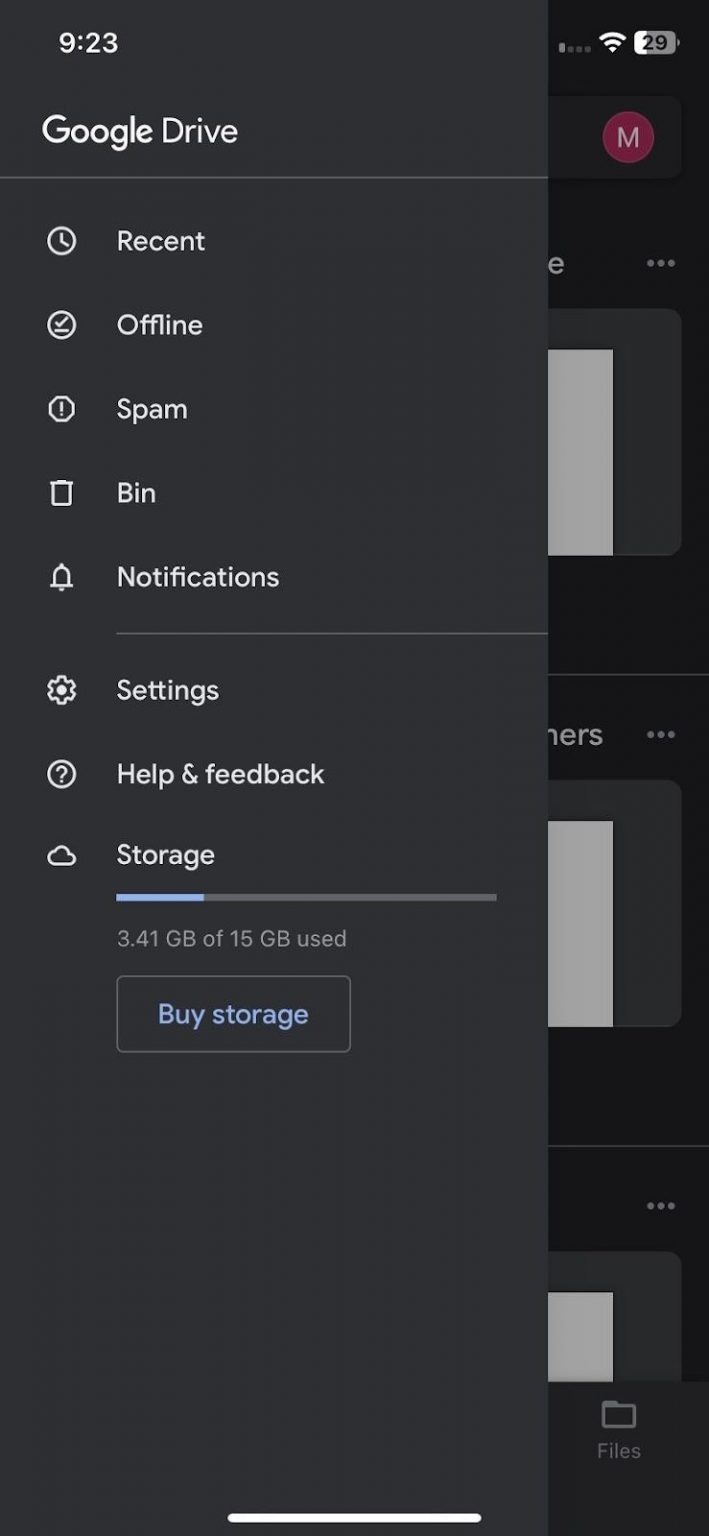The image size is (709, 1536).
Task: Select the Notifications bell icon
Action: (x=61, y=577)
